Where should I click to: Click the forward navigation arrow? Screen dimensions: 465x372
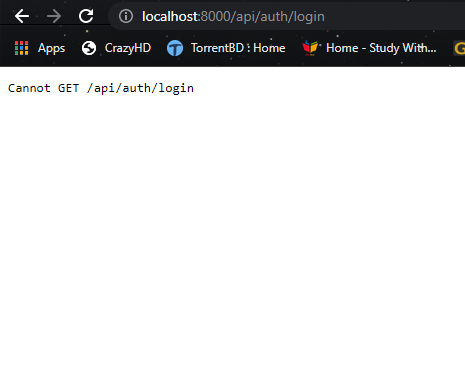point(54,16)
